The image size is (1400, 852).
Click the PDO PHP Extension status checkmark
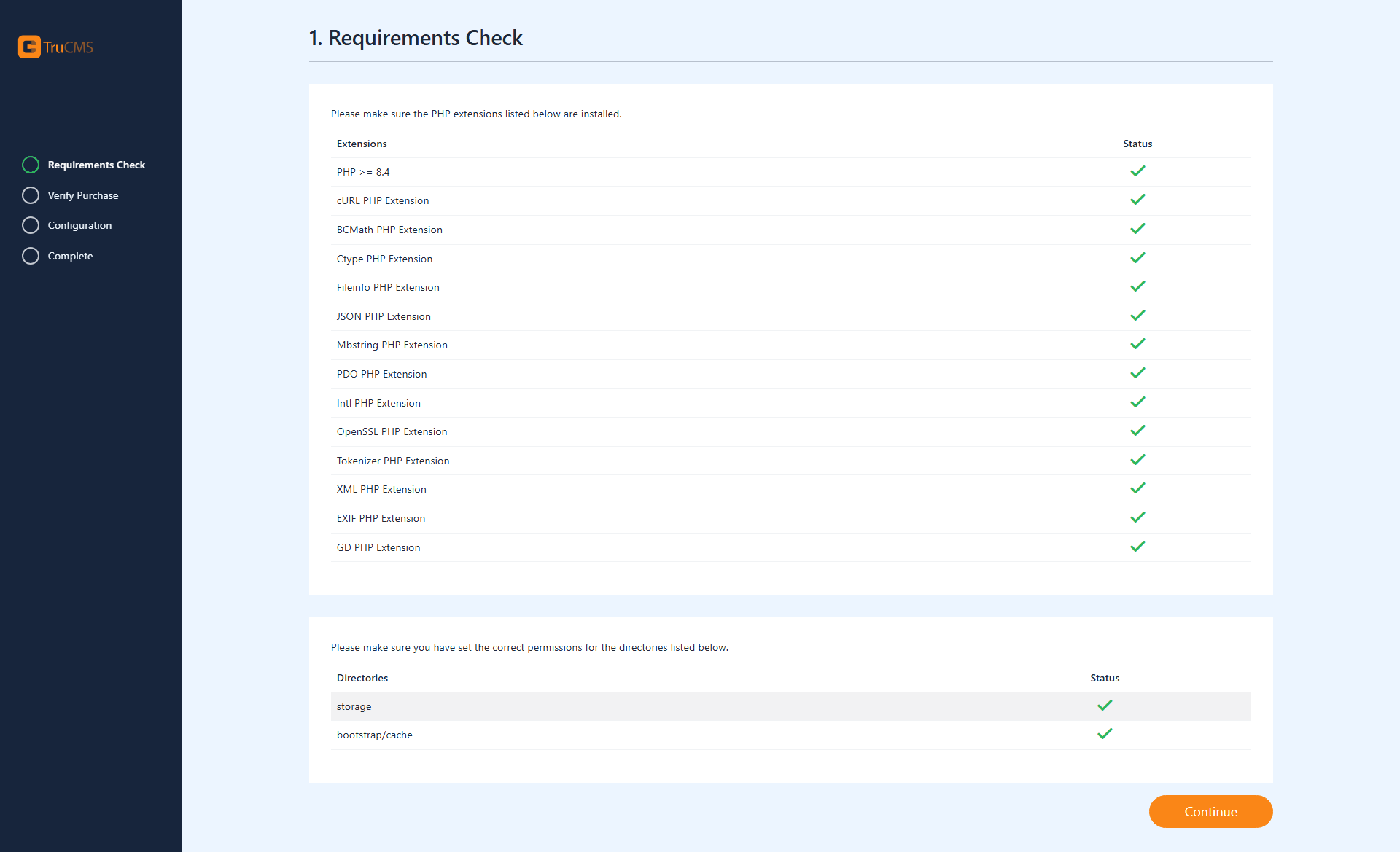1137,373
